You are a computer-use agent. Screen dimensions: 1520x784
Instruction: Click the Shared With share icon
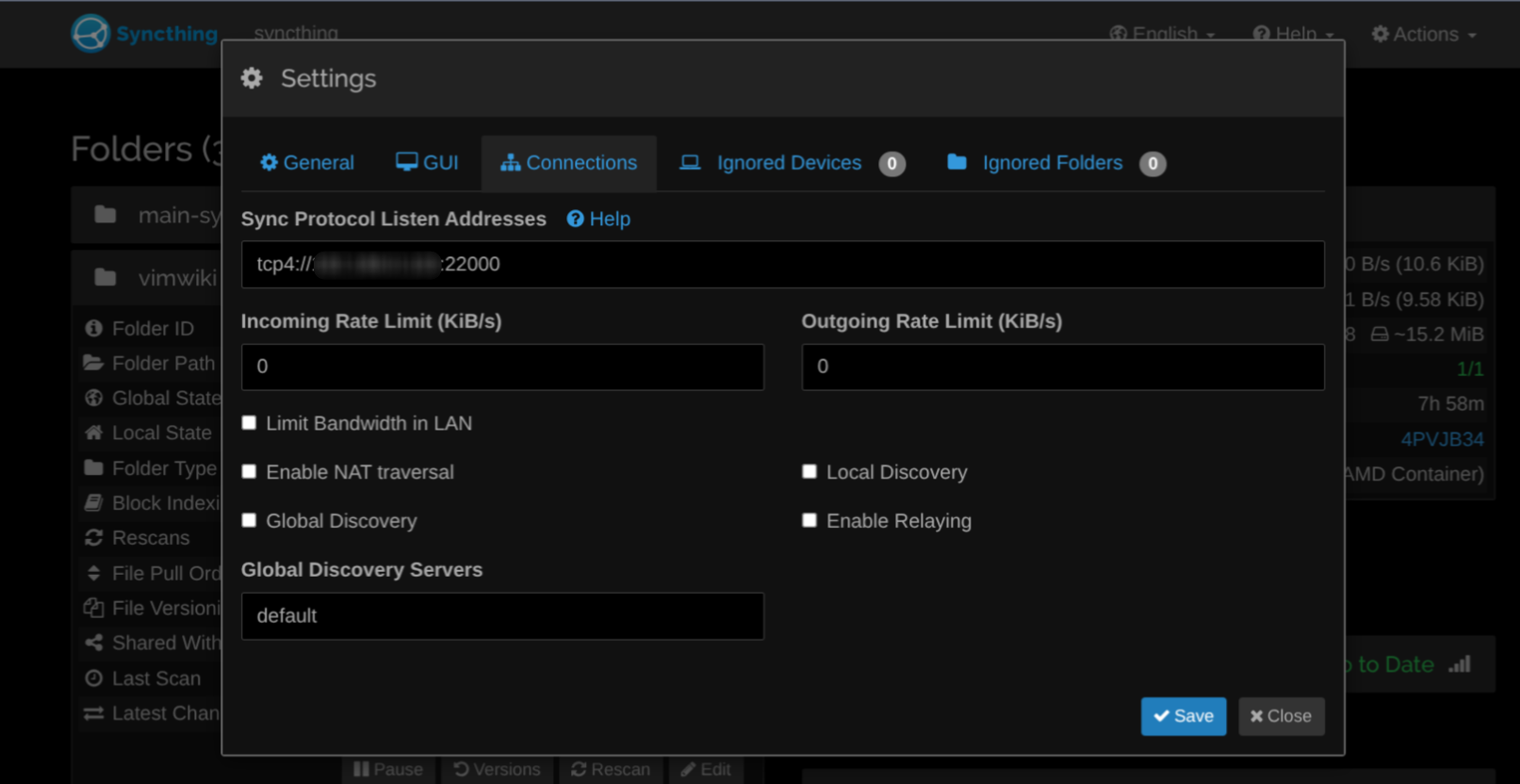[93, 643]
